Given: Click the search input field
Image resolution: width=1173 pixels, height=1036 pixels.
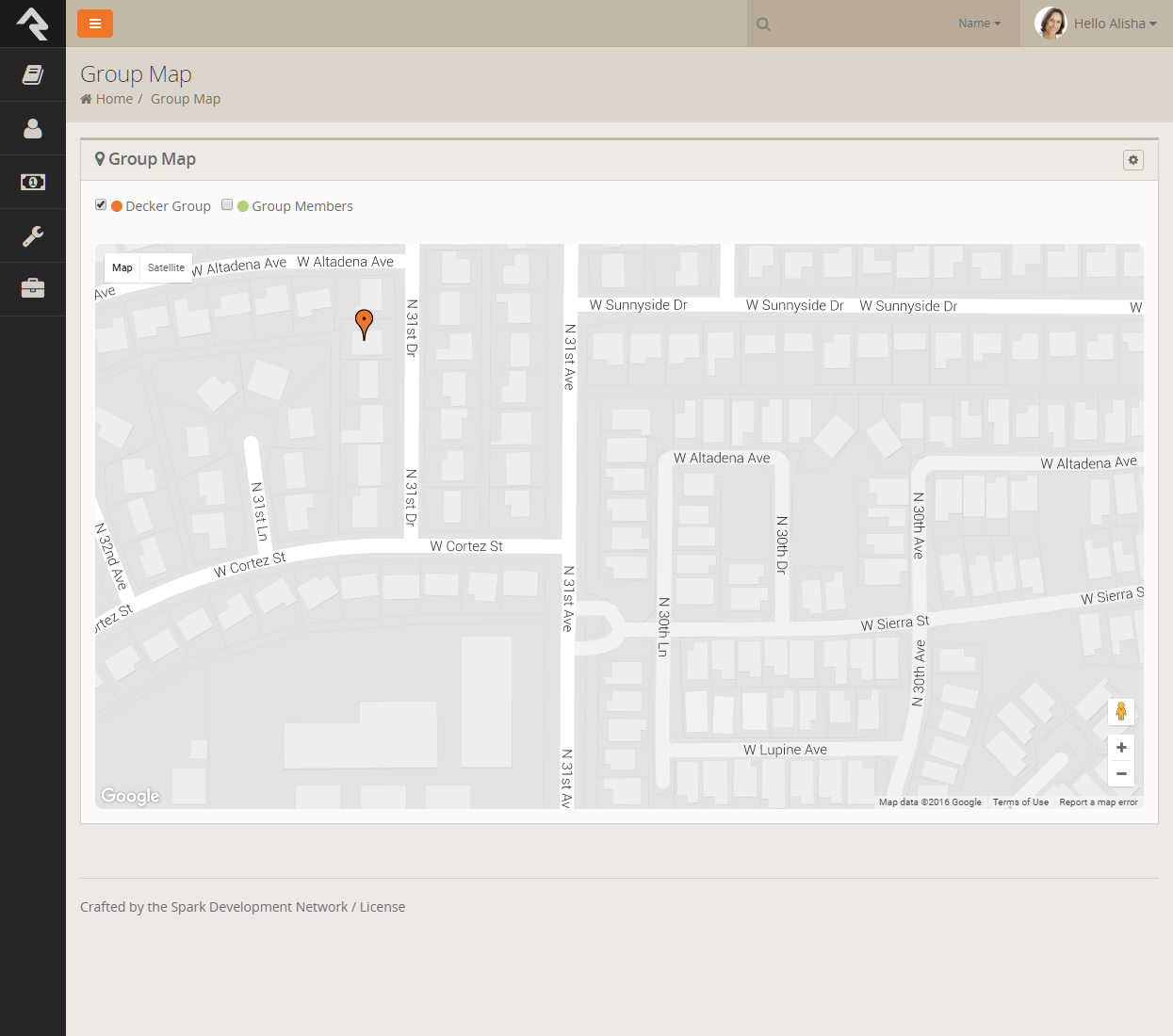Looking at the screenshot, I should (x=857, y=24).
